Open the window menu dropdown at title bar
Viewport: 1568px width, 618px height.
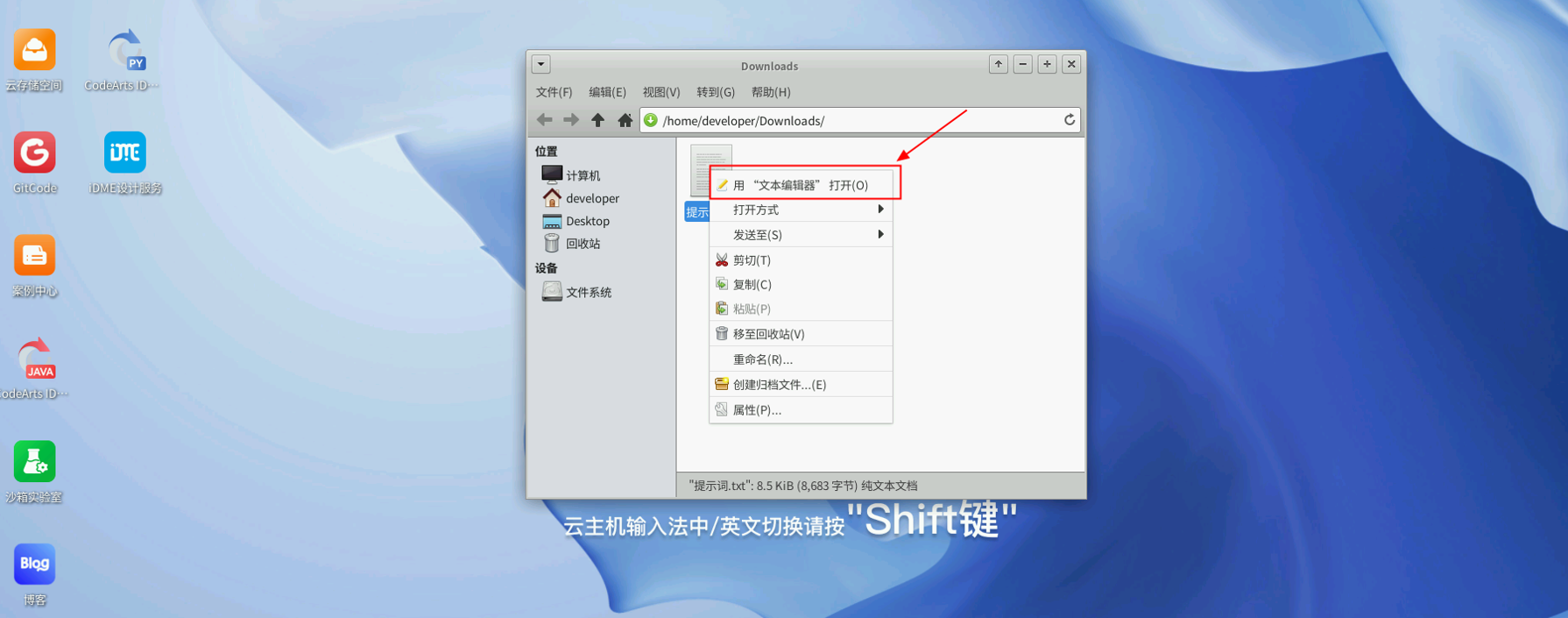[541, 64]
